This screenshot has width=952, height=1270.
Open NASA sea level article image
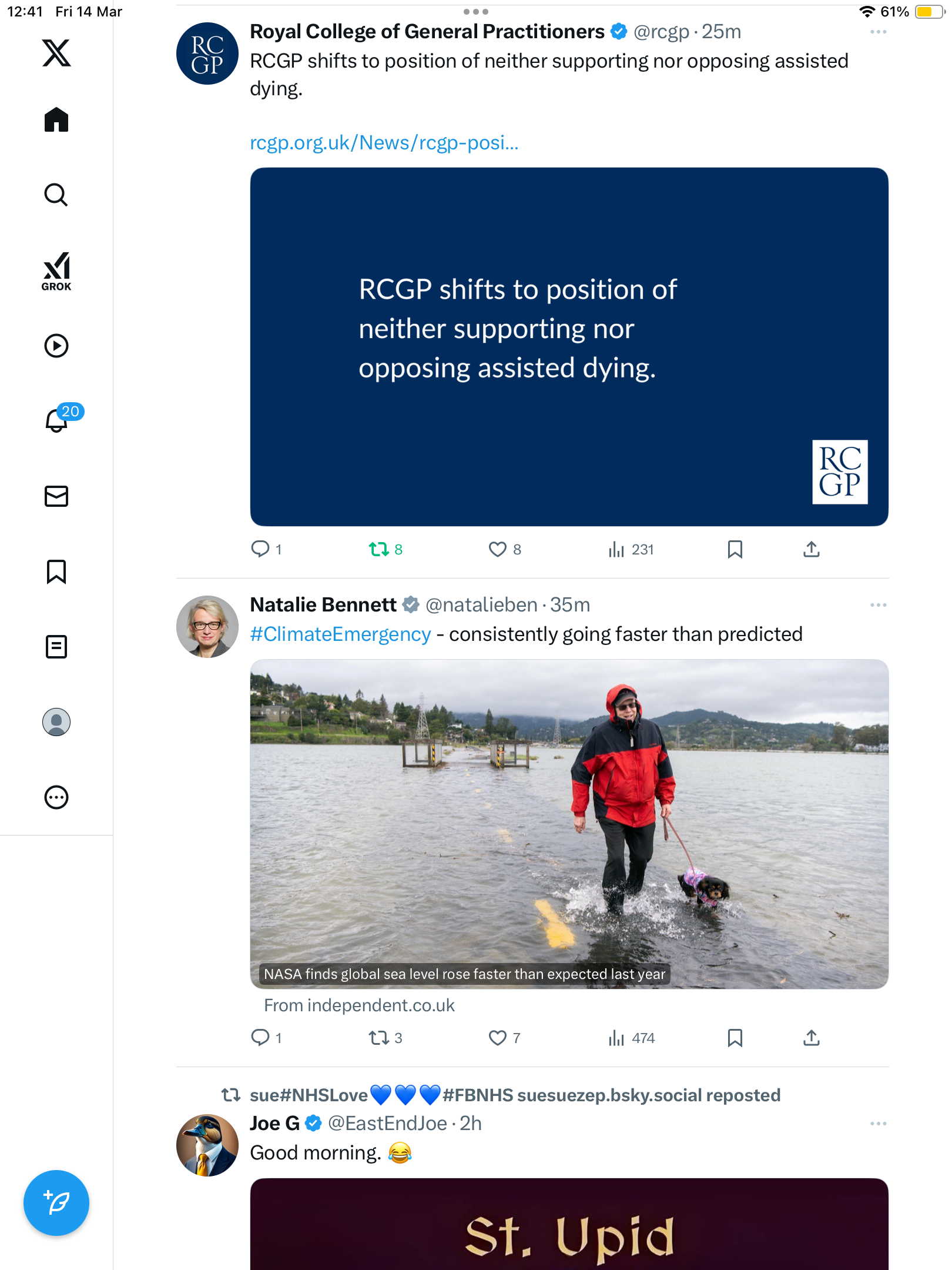pyautogui.click(x=569, y=824)
